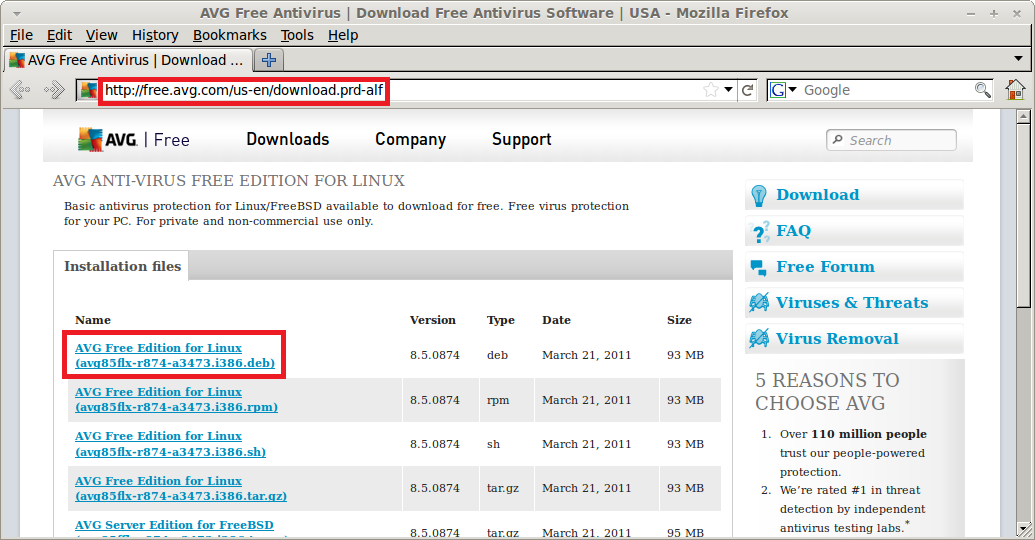The width and height of the screenshot is (1035, 540).
Task: Open the File menu
Action: coord(21,35)
